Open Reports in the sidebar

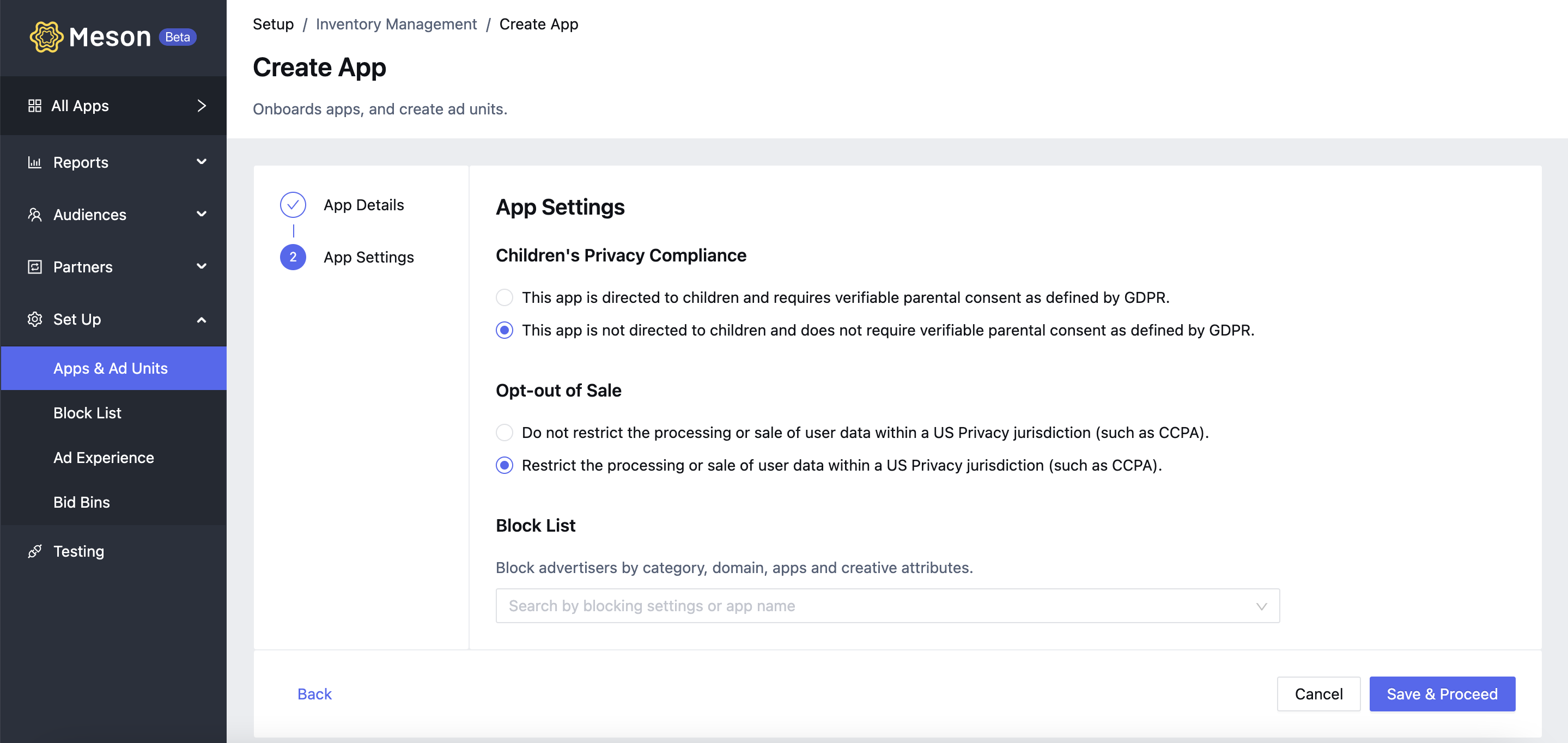point(113,162)
